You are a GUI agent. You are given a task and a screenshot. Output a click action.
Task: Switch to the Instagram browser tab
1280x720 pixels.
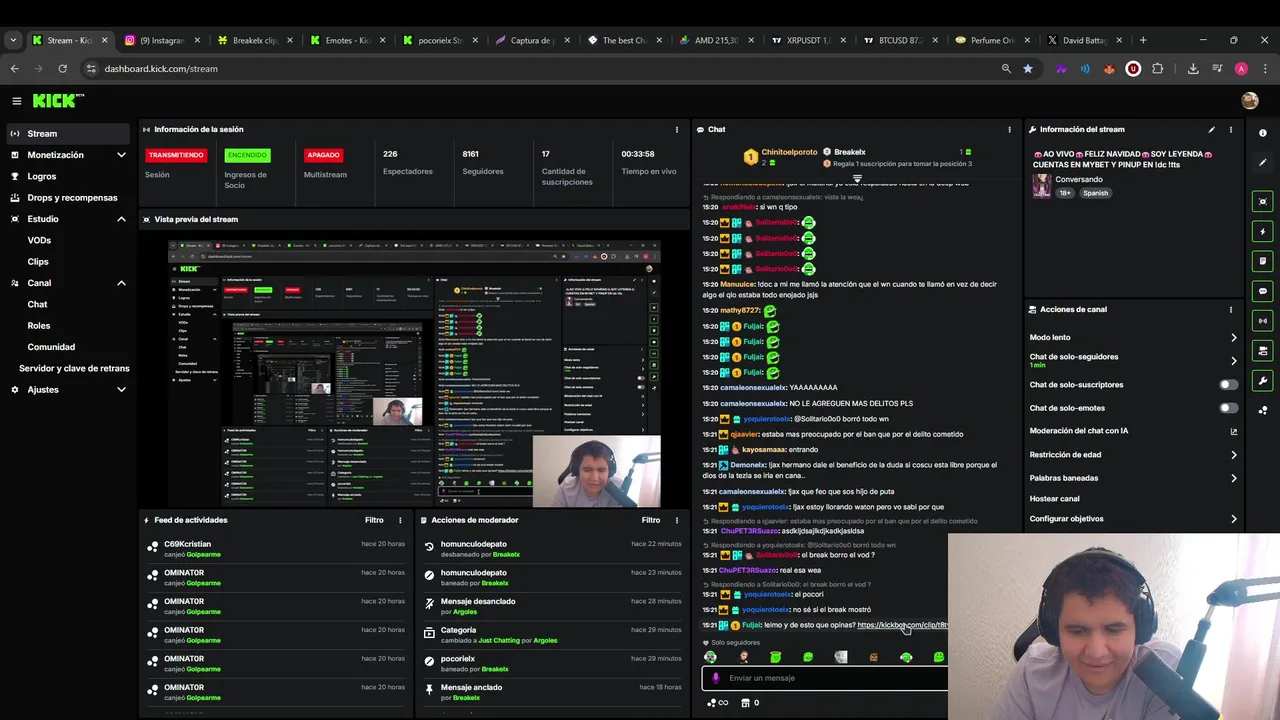click(x=163, y=40)
